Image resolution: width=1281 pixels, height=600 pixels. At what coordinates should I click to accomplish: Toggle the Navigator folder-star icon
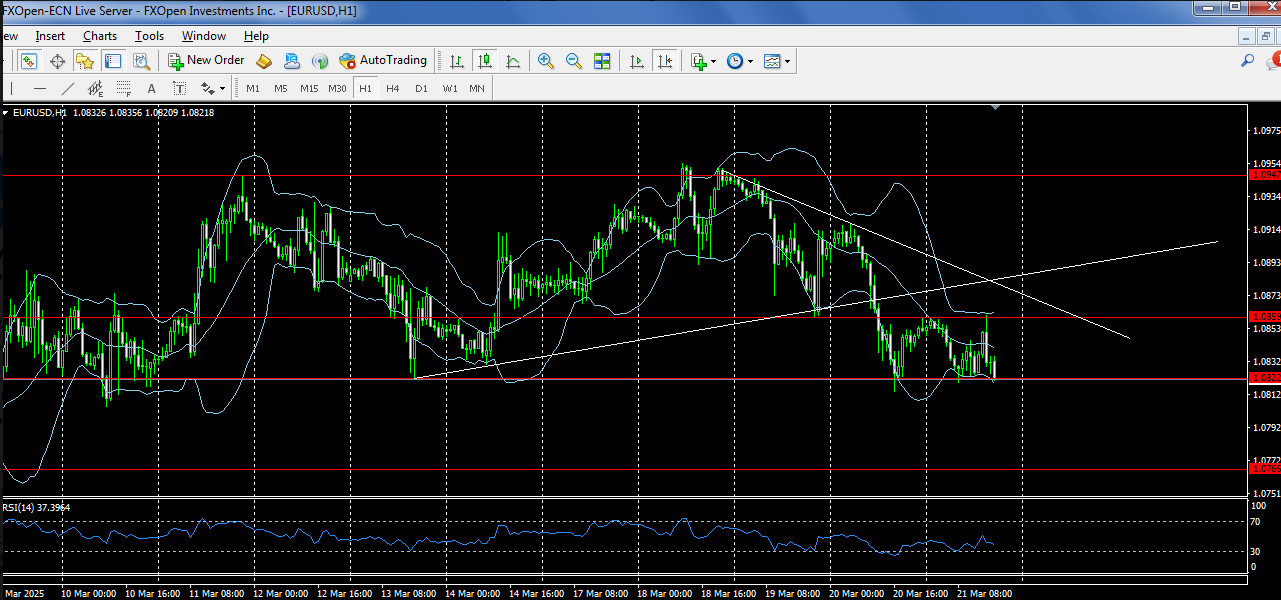click(85, 61)
